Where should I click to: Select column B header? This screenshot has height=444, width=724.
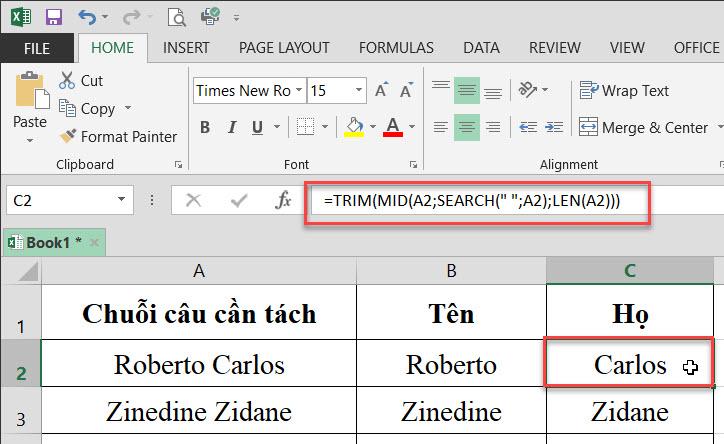[452, 271]
